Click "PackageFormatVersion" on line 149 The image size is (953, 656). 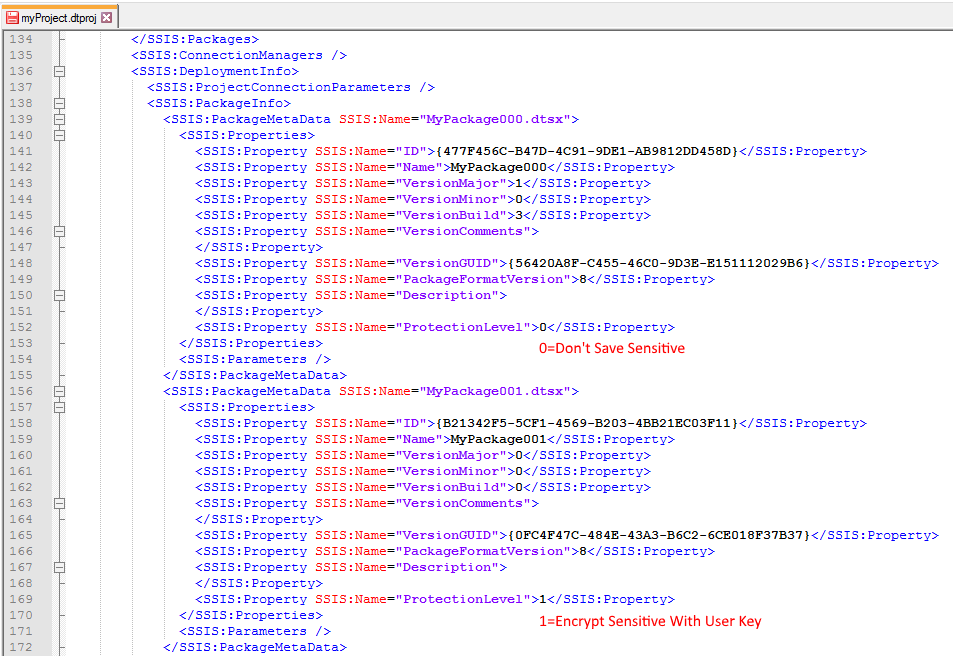coord(483,279)
